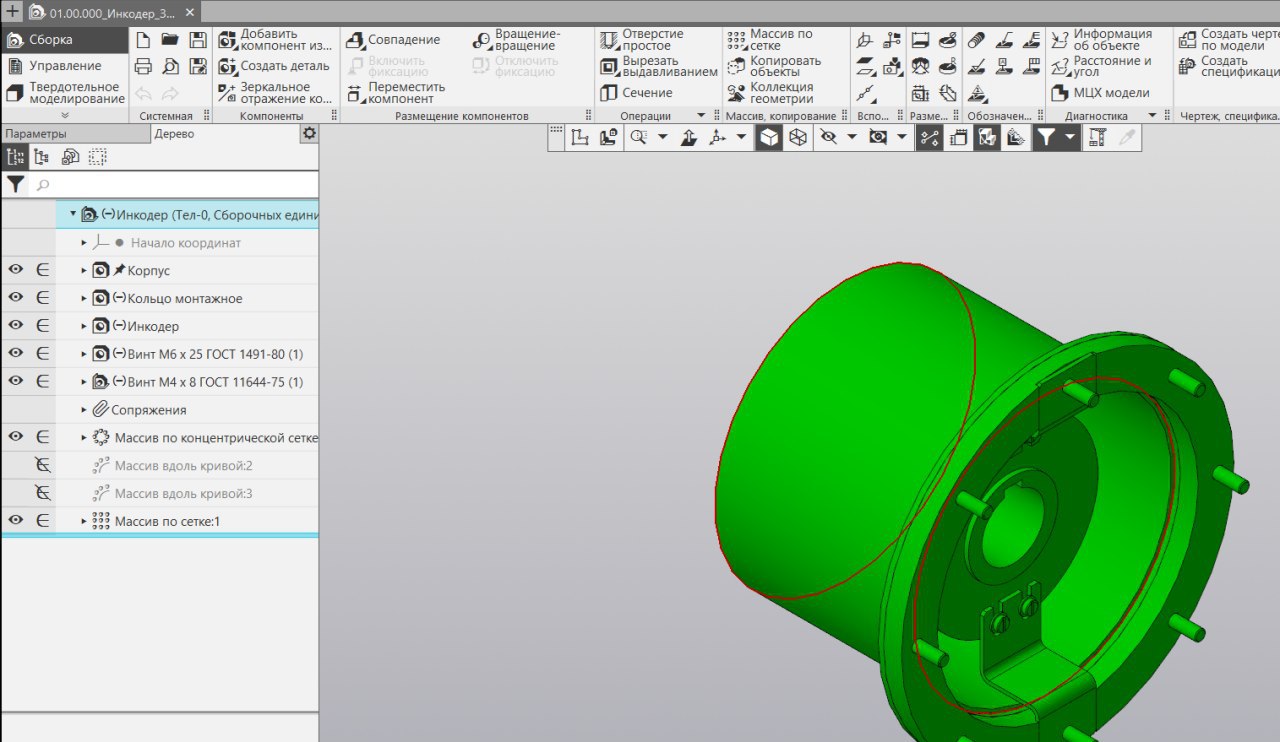Screen dimensions: 1280x742
Task: Close the 01.00.000_Инкодер document tab
Action: point(190,13)
